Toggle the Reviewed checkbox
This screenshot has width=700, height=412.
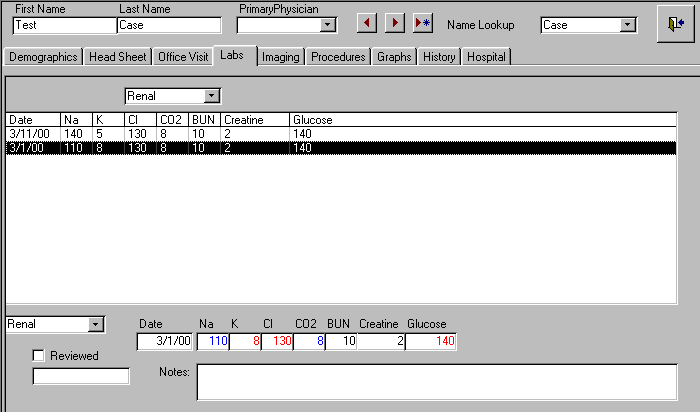point(39,356)
